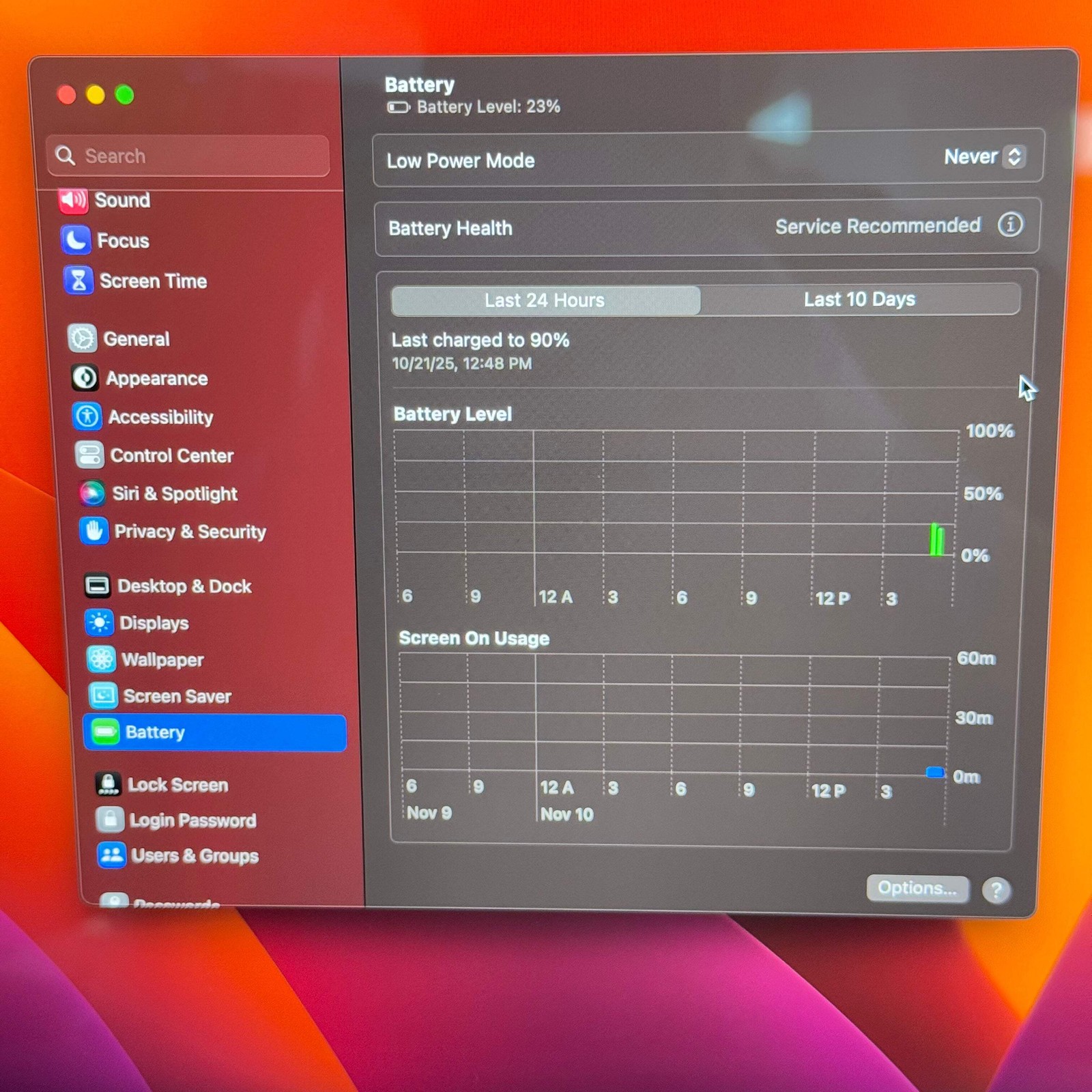Click the Battery Health info icon
Viewport: 1092px width, 1092px height.
coord(1011,224)
